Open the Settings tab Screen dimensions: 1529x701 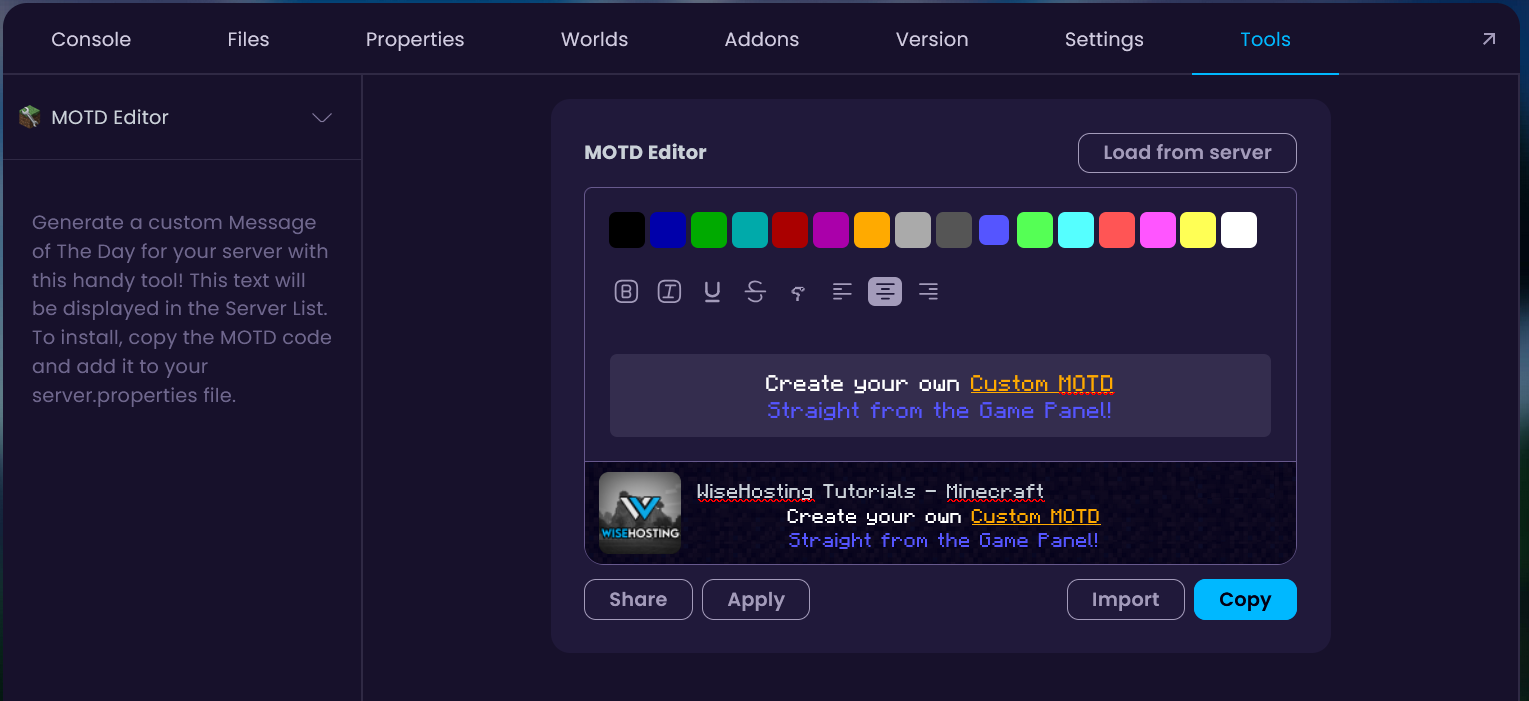click(1104, 40)
